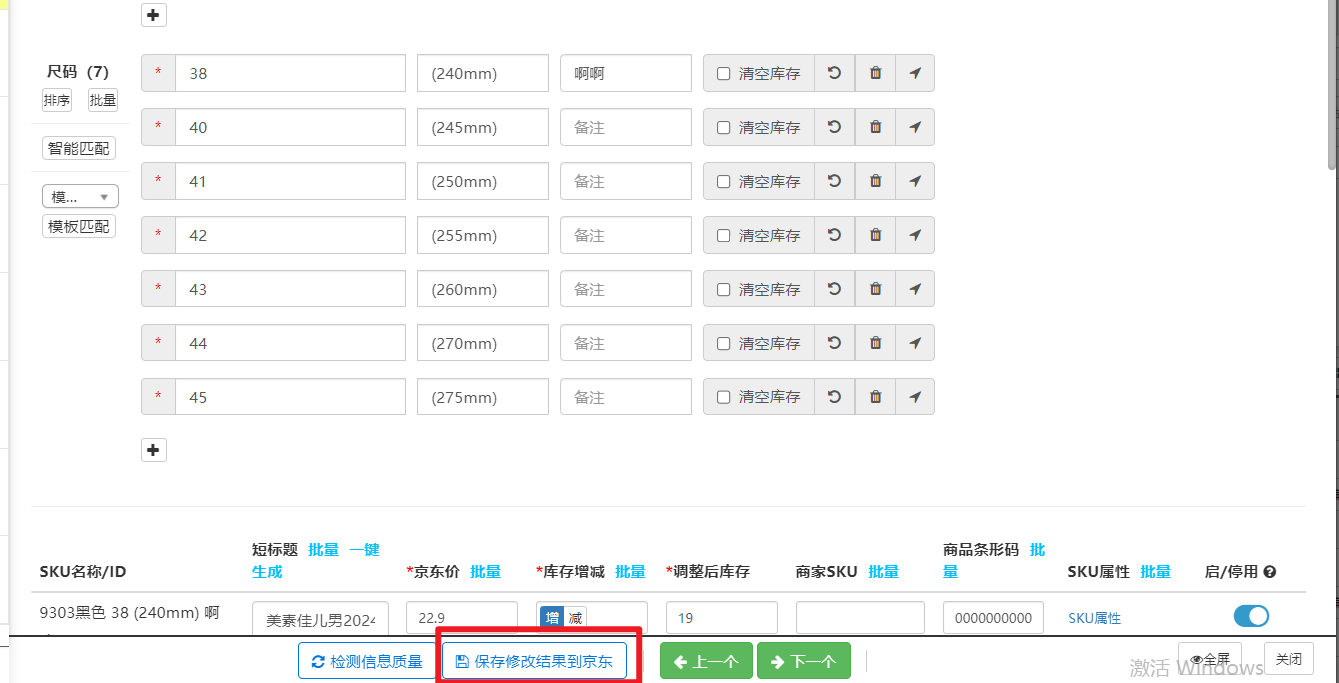Click 保存修改结果到京东 button
1339x683 pixels.
coord(534,661)
